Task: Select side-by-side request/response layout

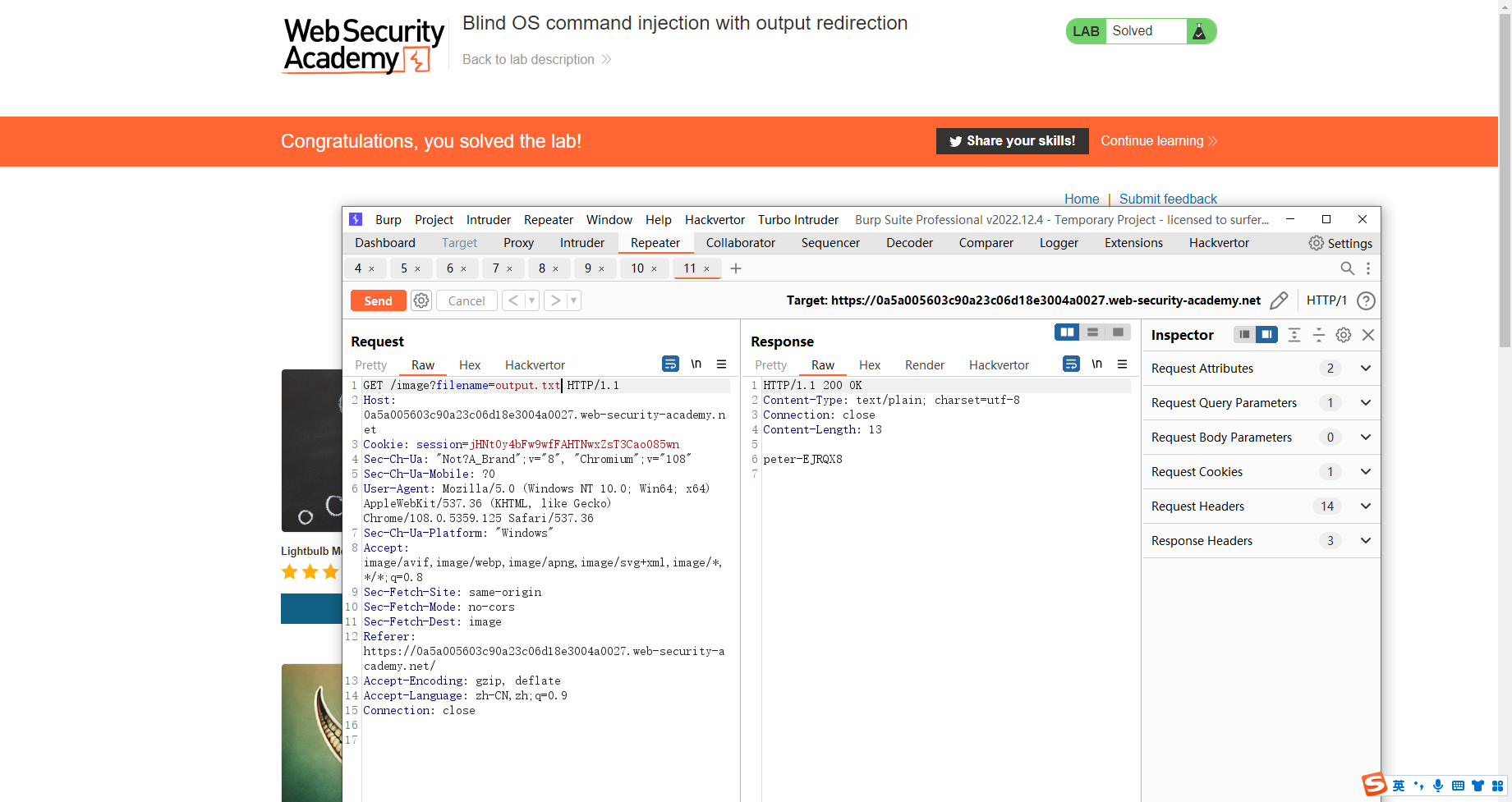Action: pyautogui.click(x=1067, y=332)
